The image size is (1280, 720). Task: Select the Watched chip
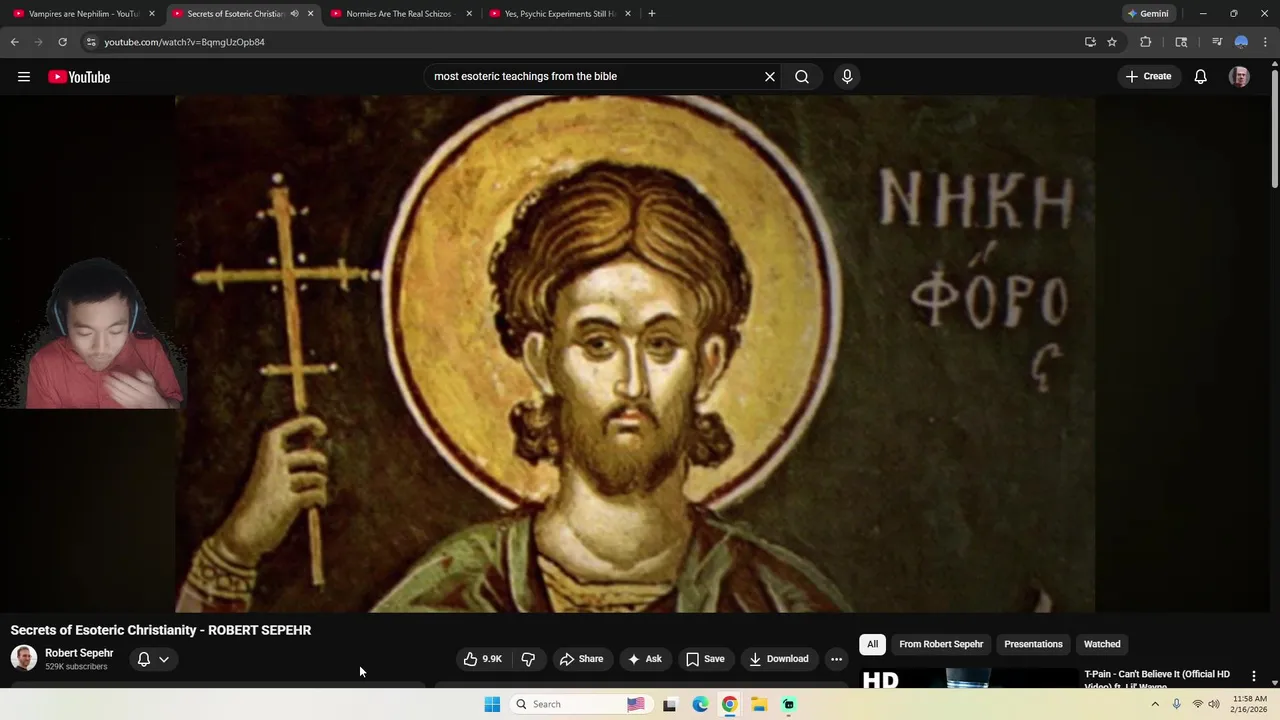click(1102, 644)
